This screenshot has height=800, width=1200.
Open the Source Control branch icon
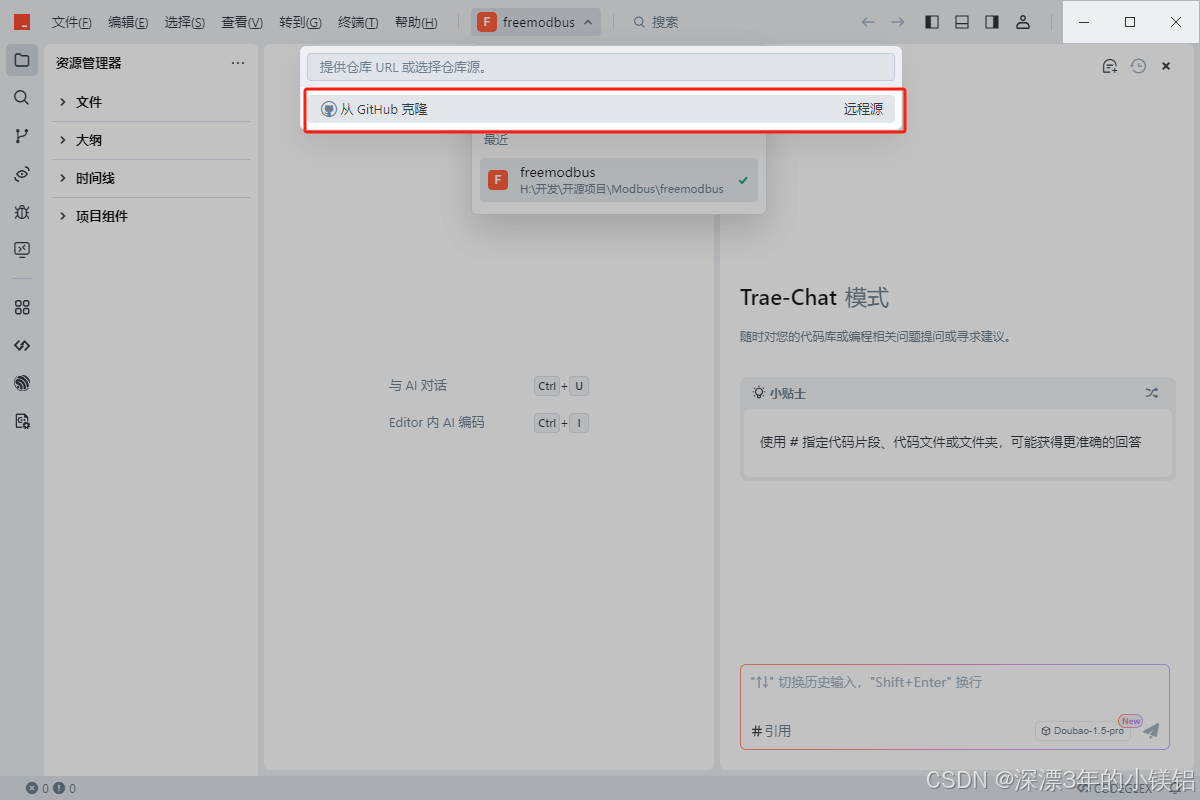pyautogui.click(x=22, y=136)
